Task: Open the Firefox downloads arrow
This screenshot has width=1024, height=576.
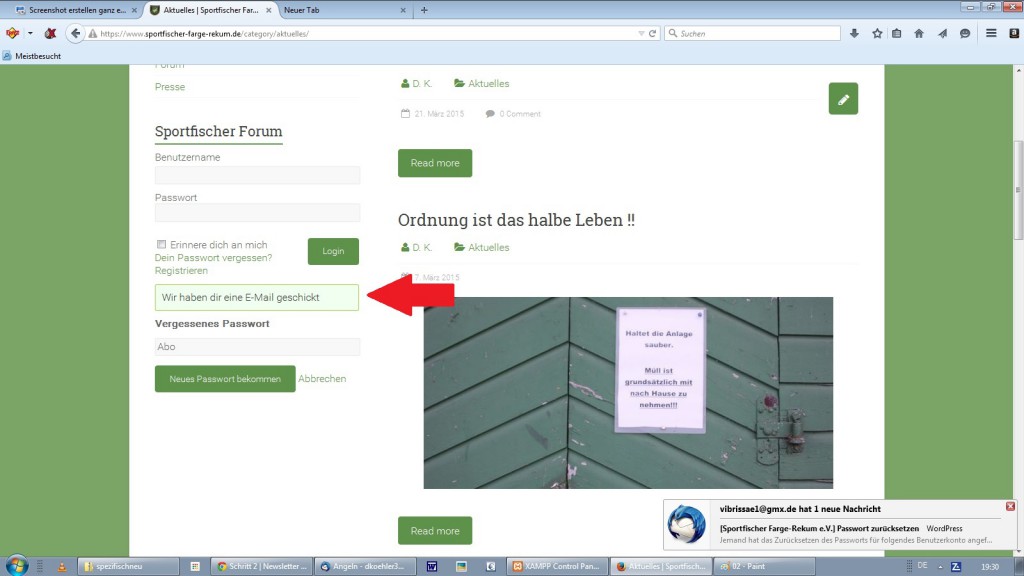Action: tap(854, 33)
